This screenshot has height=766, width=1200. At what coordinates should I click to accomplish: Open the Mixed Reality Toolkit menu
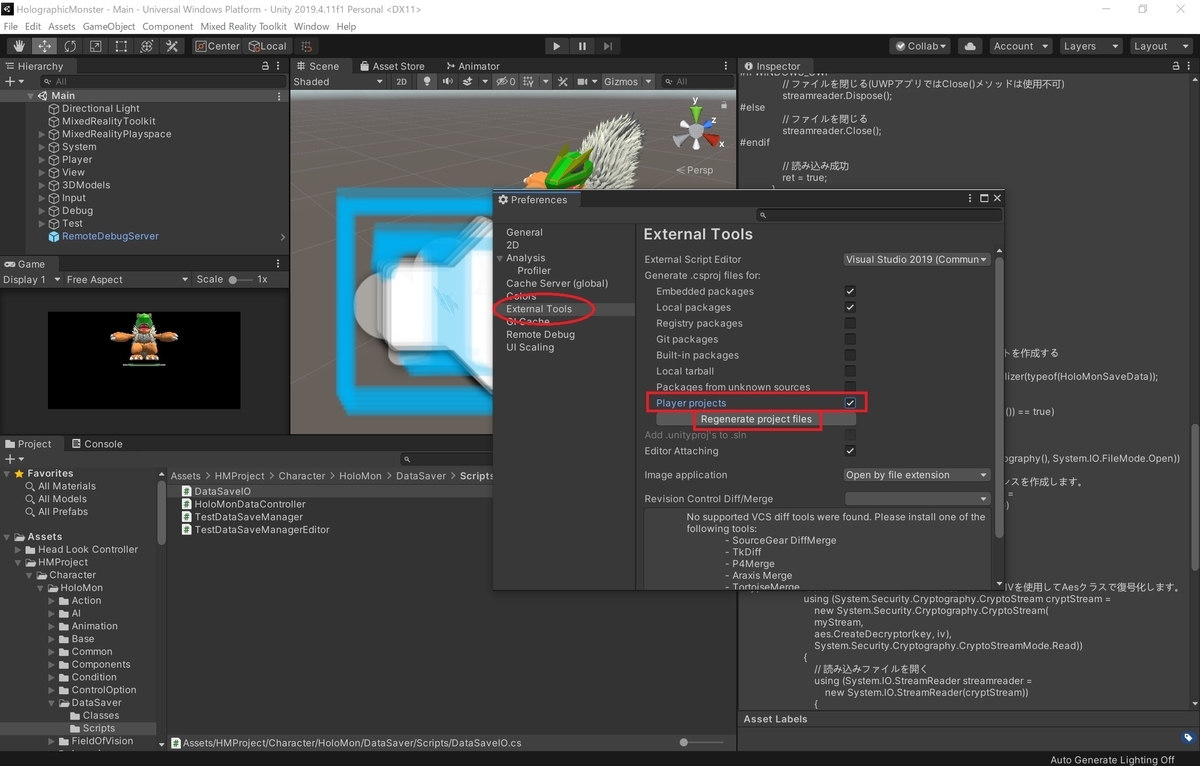[x=243, y=26]
